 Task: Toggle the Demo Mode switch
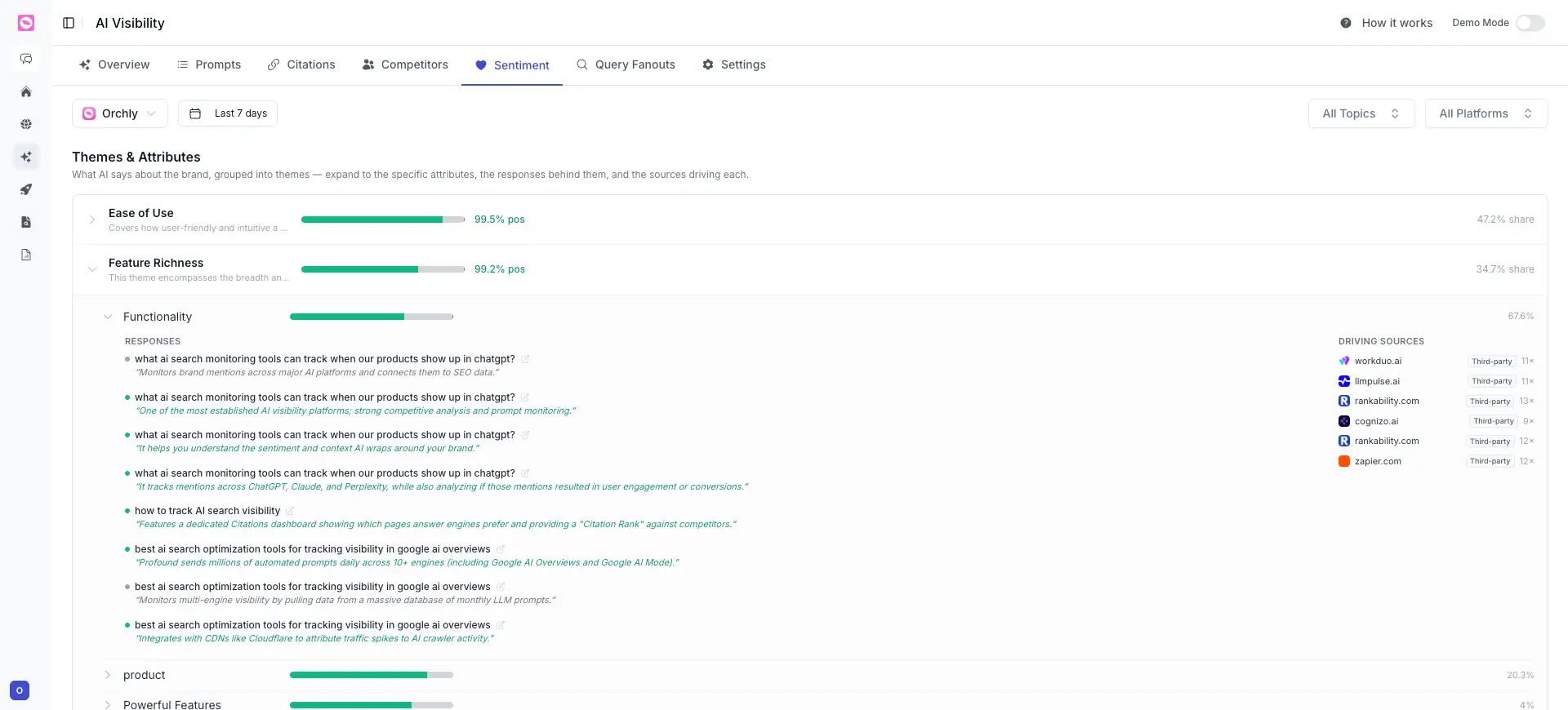(x=1530, y=23)
